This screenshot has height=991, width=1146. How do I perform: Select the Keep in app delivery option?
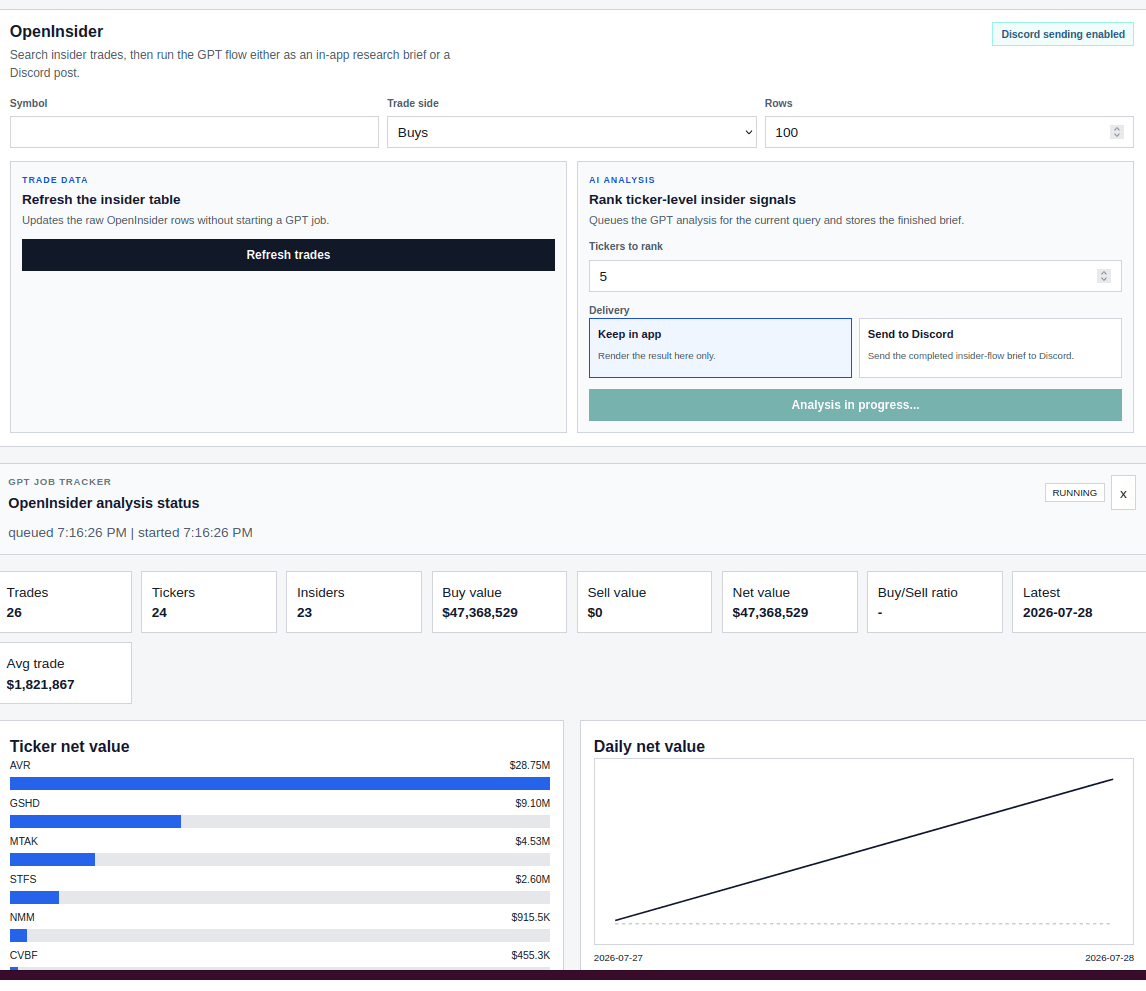click(720, 348)
